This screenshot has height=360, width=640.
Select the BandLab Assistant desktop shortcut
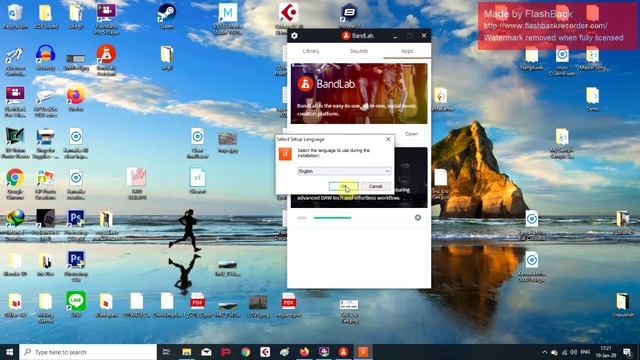point(106,60)
